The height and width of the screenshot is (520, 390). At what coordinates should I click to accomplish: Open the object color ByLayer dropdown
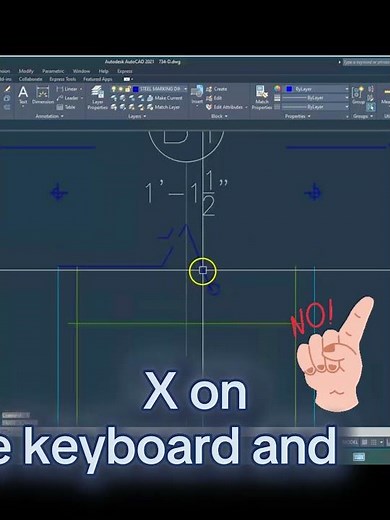tap(347, 89)
